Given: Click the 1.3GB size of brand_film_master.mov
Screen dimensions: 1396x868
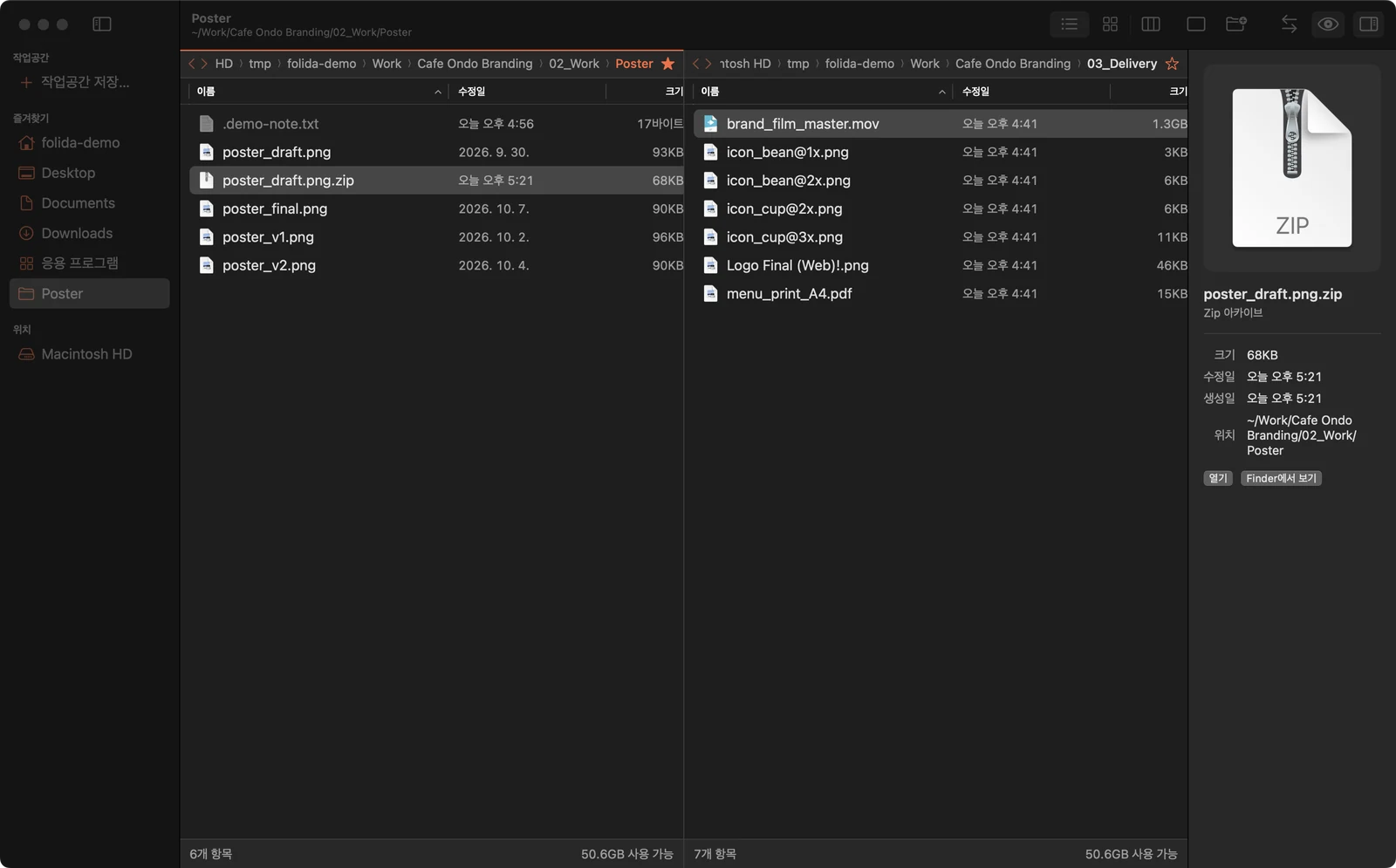Looking at the screenshot, I should [x=1169, y=124].
